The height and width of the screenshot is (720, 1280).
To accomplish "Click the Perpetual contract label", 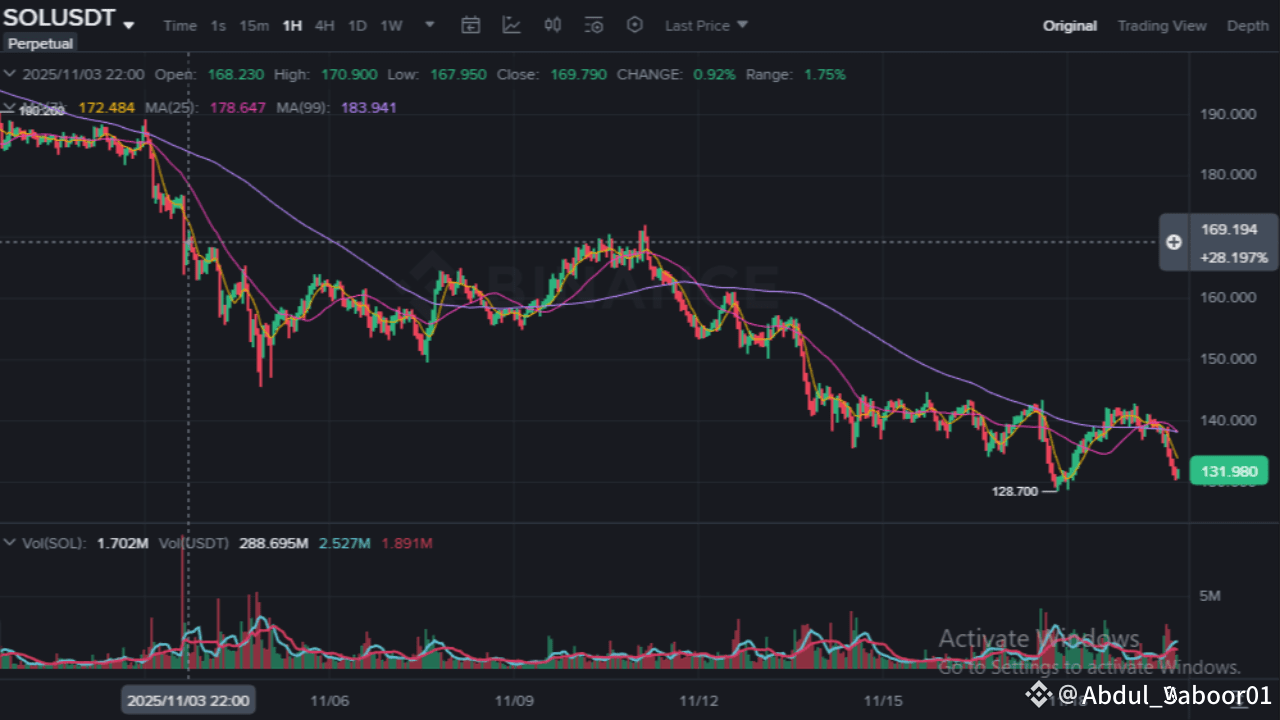I will (x=40, y=44).
